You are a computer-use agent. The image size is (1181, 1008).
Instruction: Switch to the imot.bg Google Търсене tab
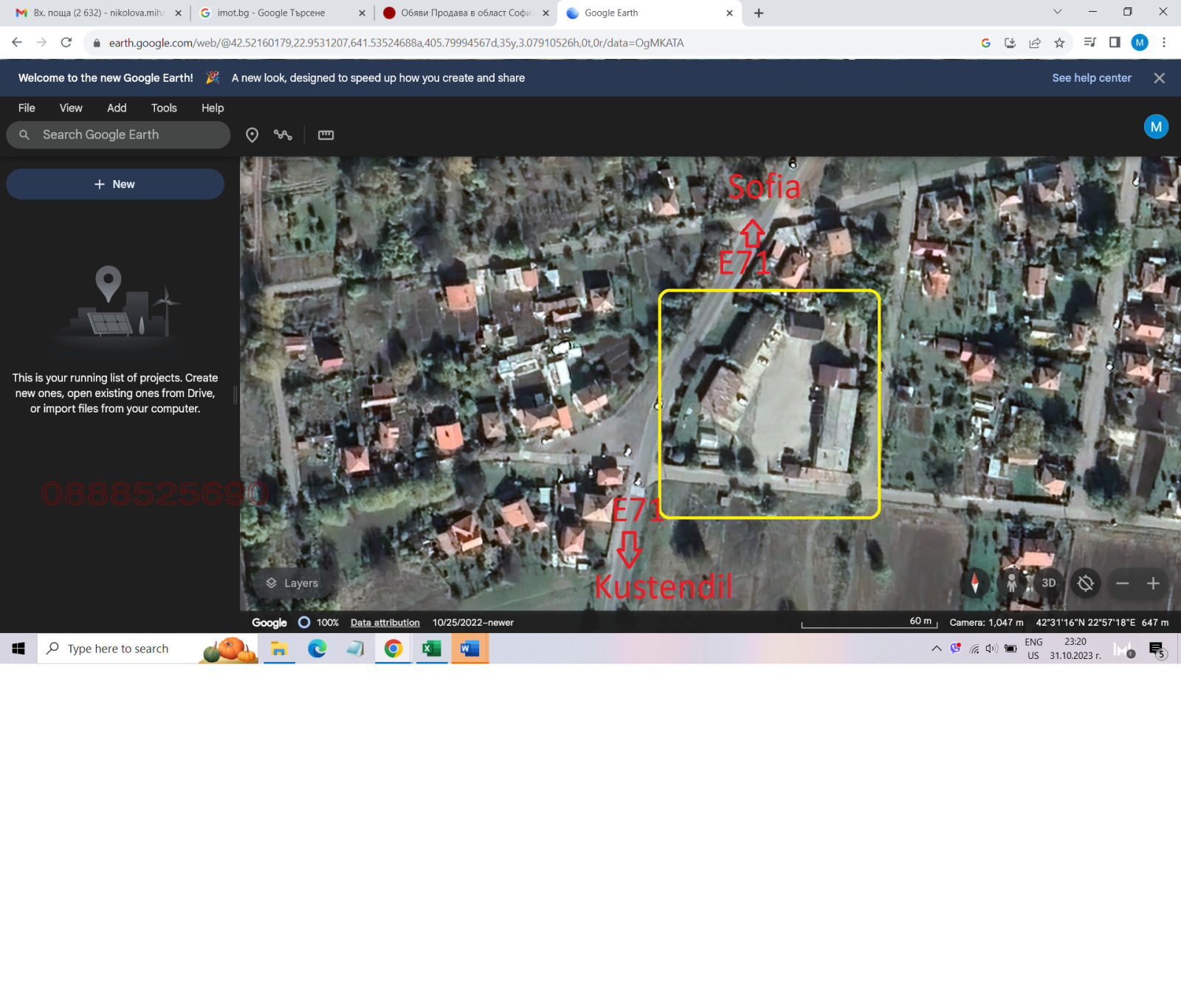273,13
